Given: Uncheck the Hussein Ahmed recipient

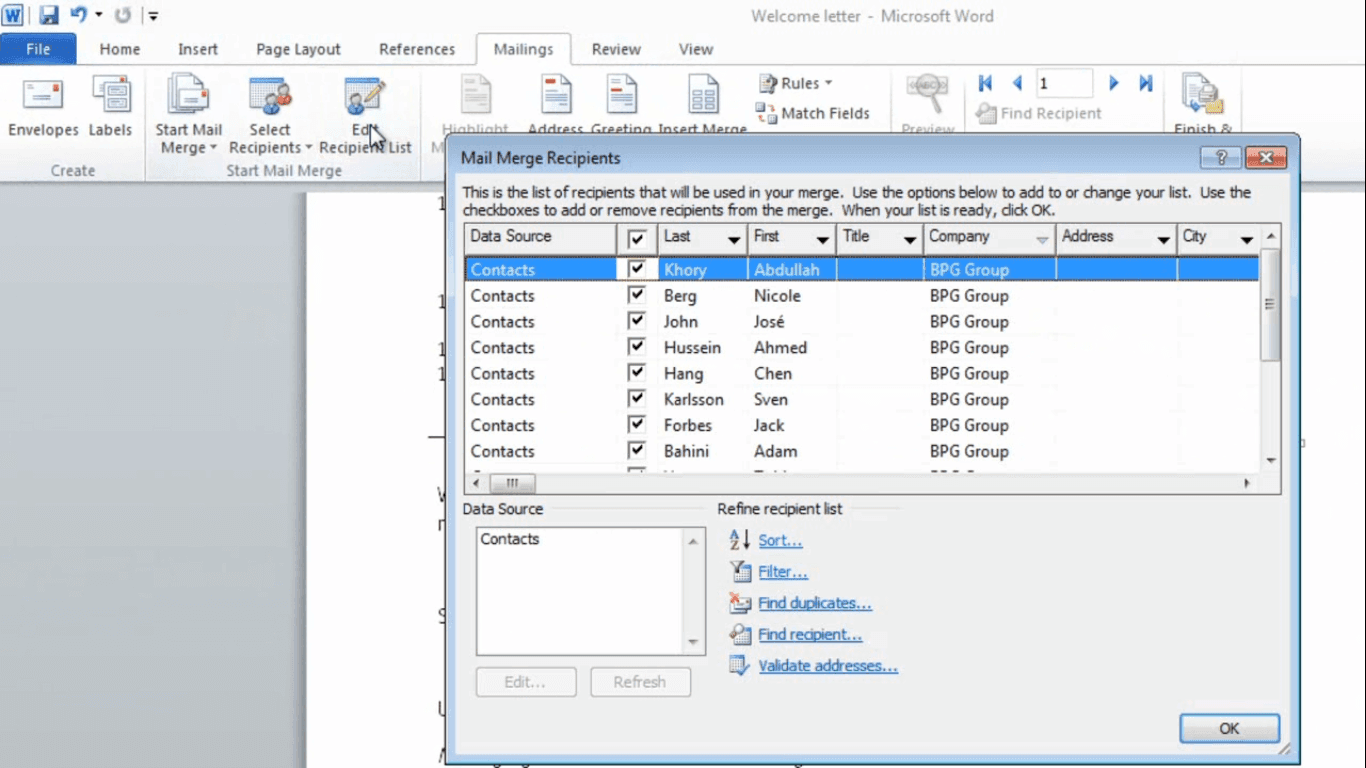Looking at the screenshot, I should (637, 347).
